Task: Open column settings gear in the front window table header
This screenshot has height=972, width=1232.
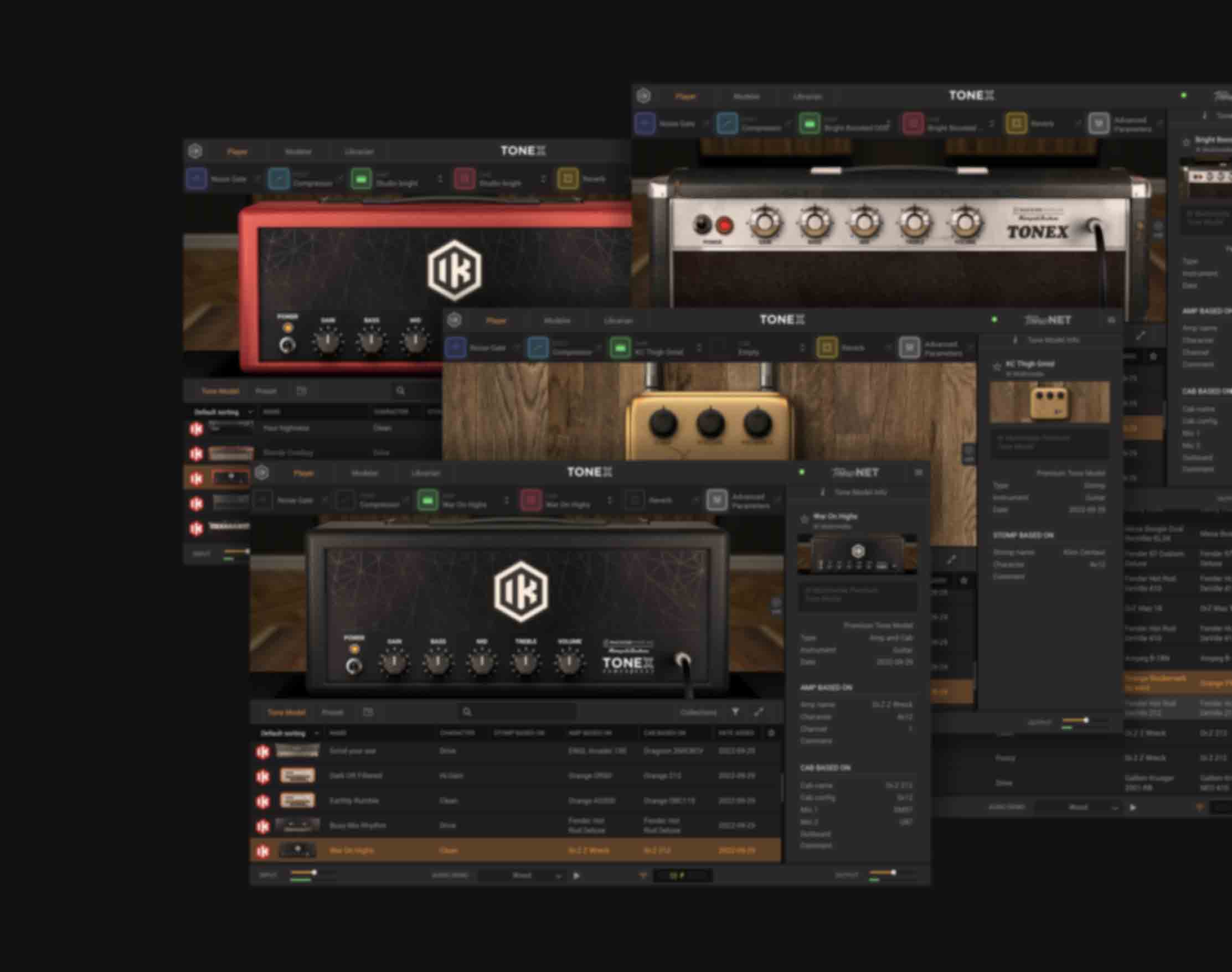Action: (771, 733)
